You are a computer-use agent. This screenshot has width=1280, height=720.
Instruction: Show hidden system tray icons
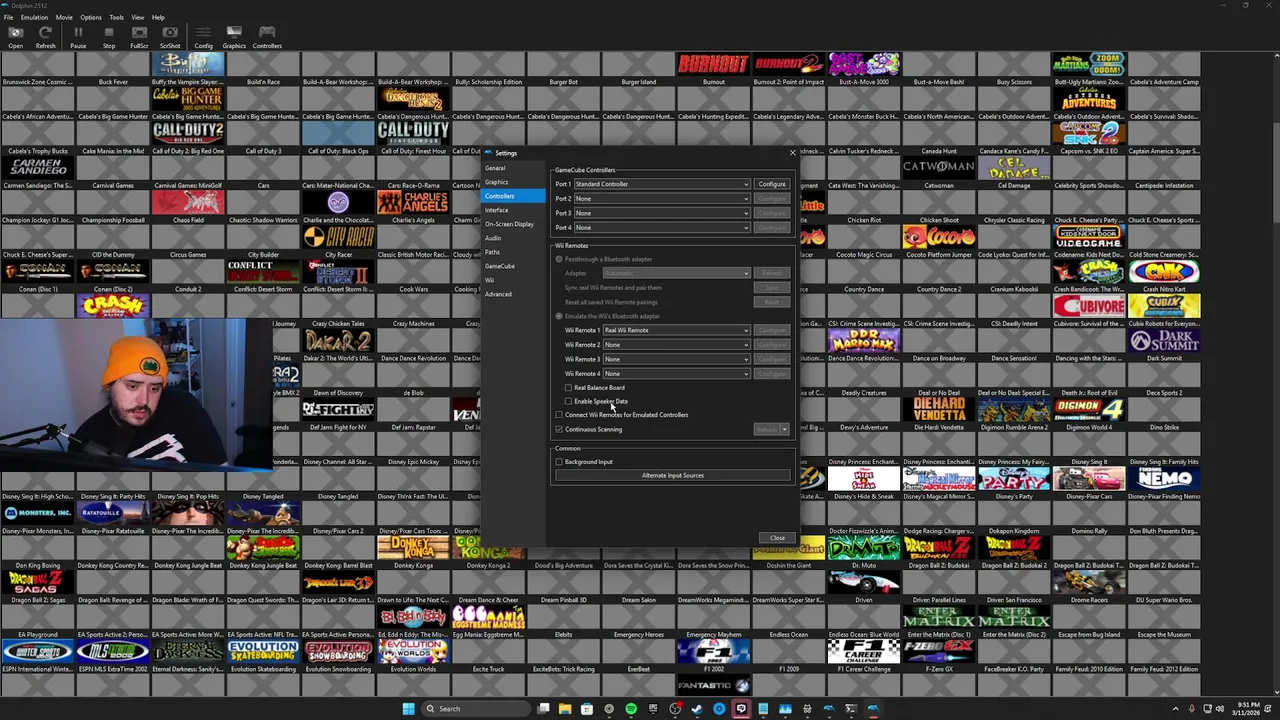click(x=1176, y=709)
